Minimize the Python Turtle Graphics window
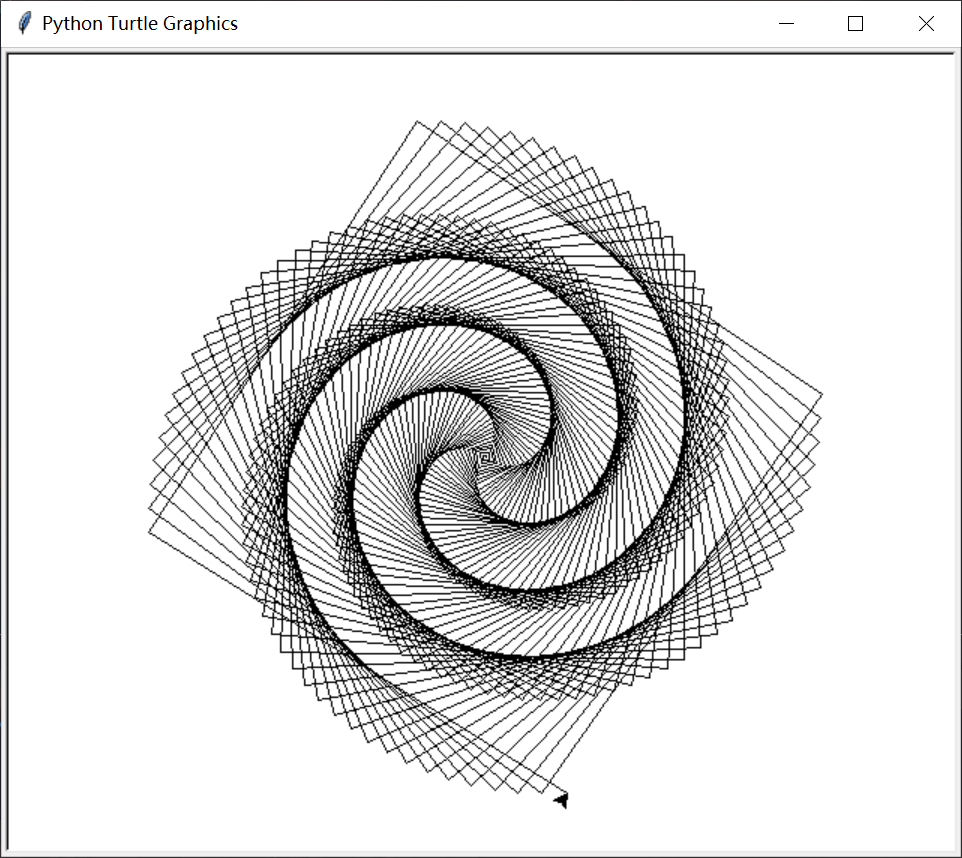Image resolution: width=962 pixels, height=858 pixels. 786,23
